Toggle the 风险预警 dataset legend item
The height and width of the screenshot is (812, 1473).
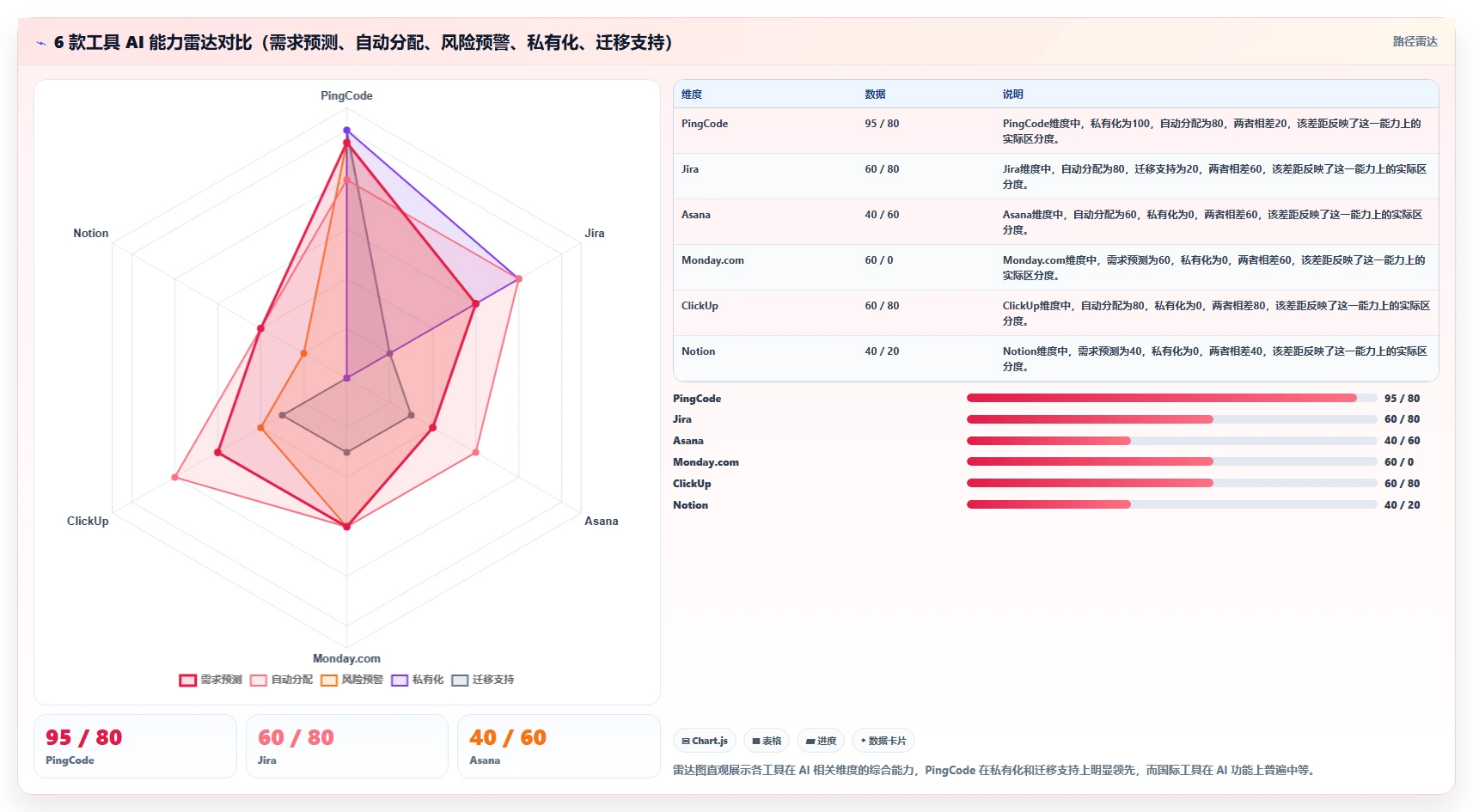pos(352,680)
